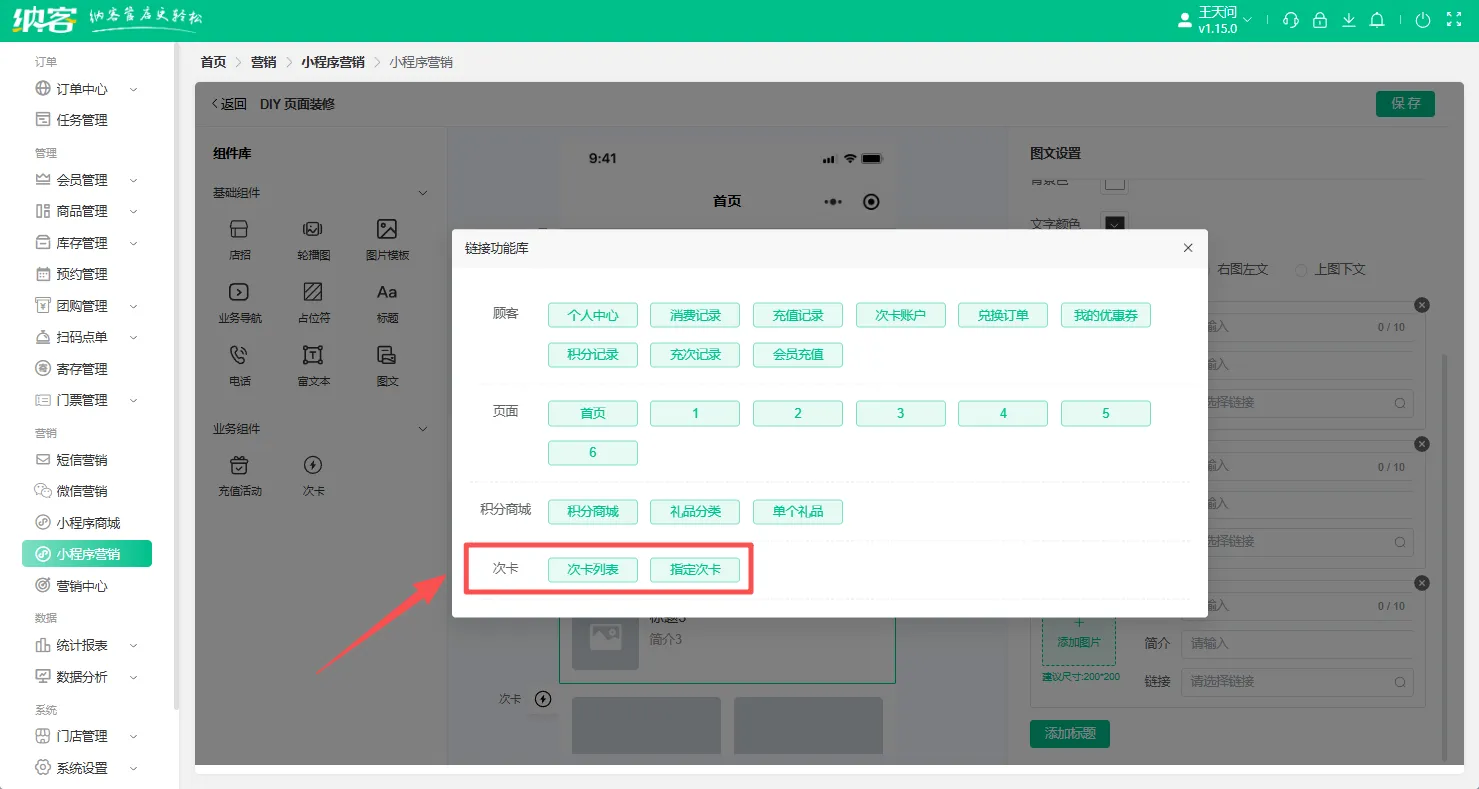This screenshot has width=1479, height=789.
Task: Open the 王天问 user account dropdown
Action: (1224, 20)
